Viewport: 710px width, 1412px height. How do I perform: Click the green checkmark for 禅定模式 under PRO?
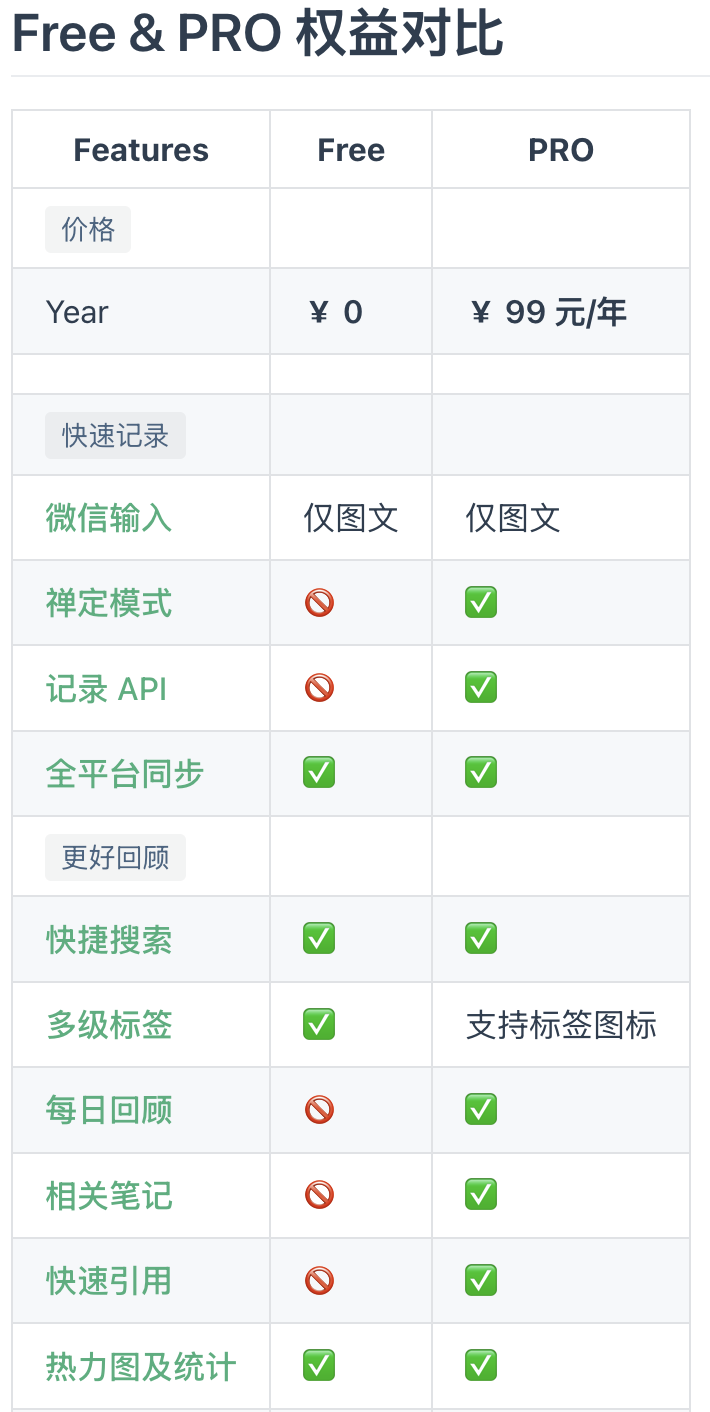(x=481, y=603)
